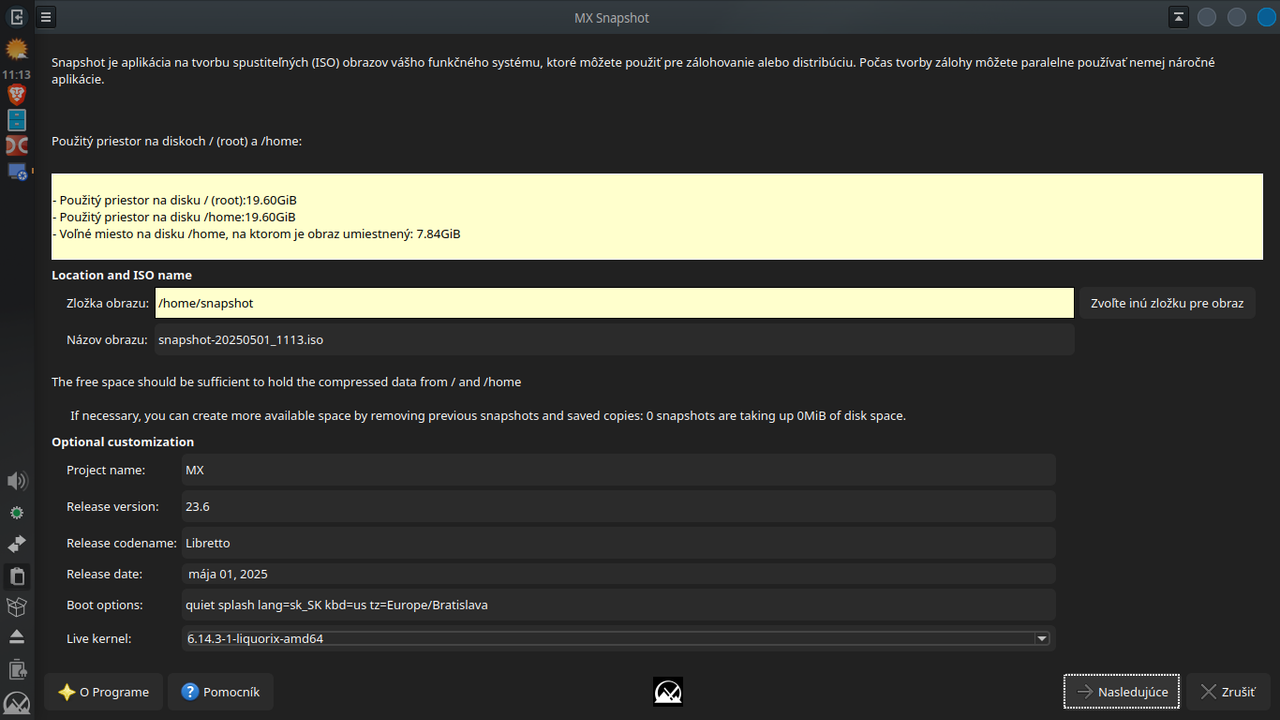Viewport: 1280px width, 720px height.
Task: Launch the Brave browser from the panel
Action: click(16, 95)
